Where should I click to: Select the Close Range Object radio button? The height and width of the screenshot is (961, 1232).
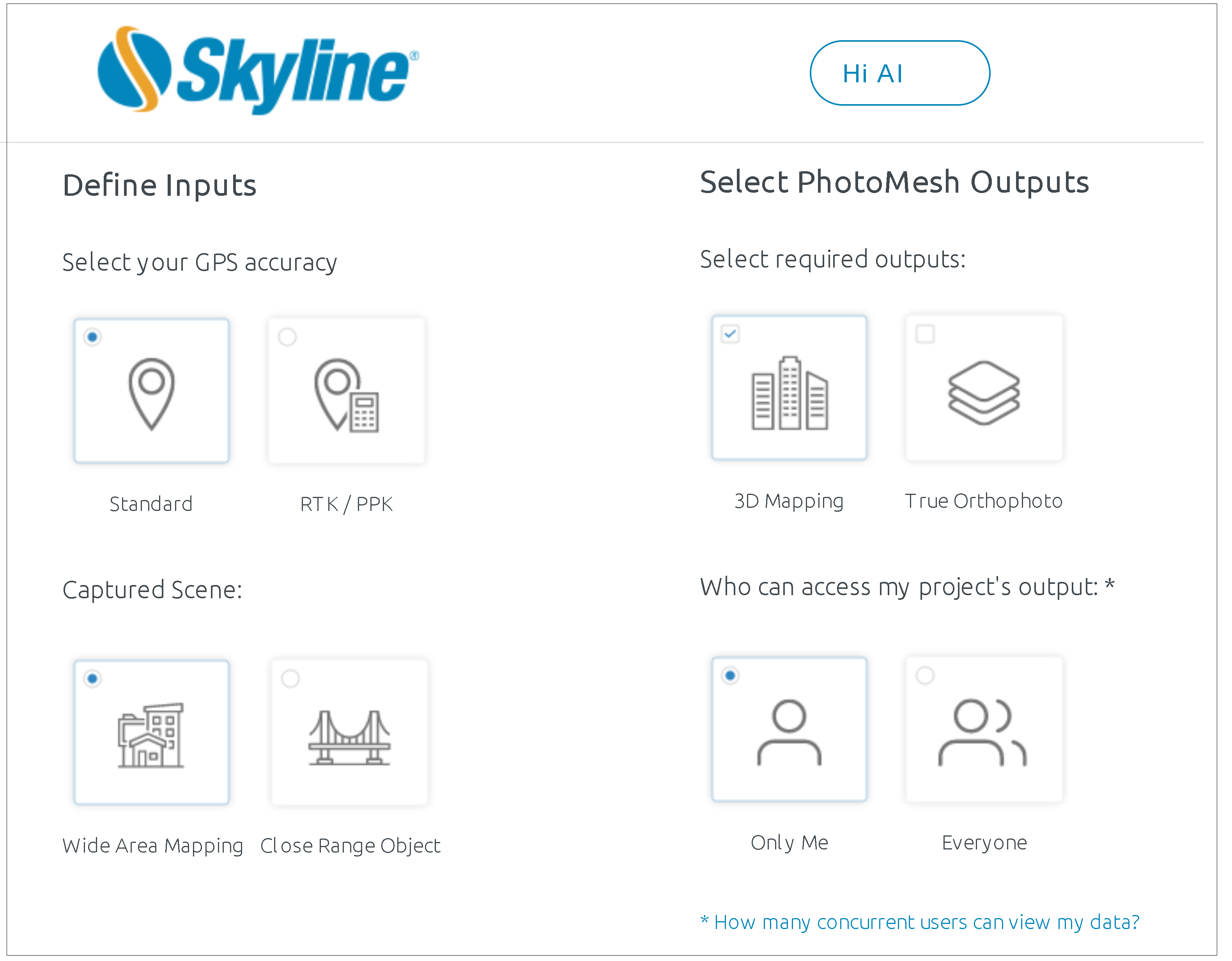pos(290,678)
